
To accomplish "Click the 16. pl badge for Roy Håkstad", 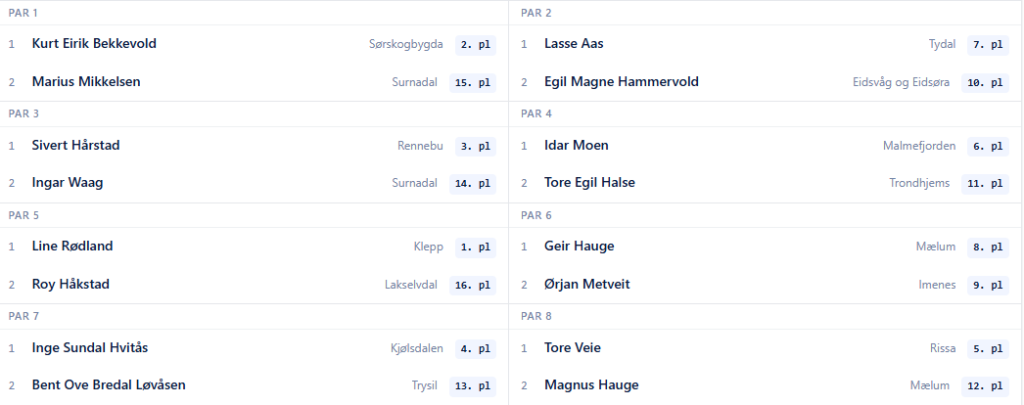I will (472, 285).
